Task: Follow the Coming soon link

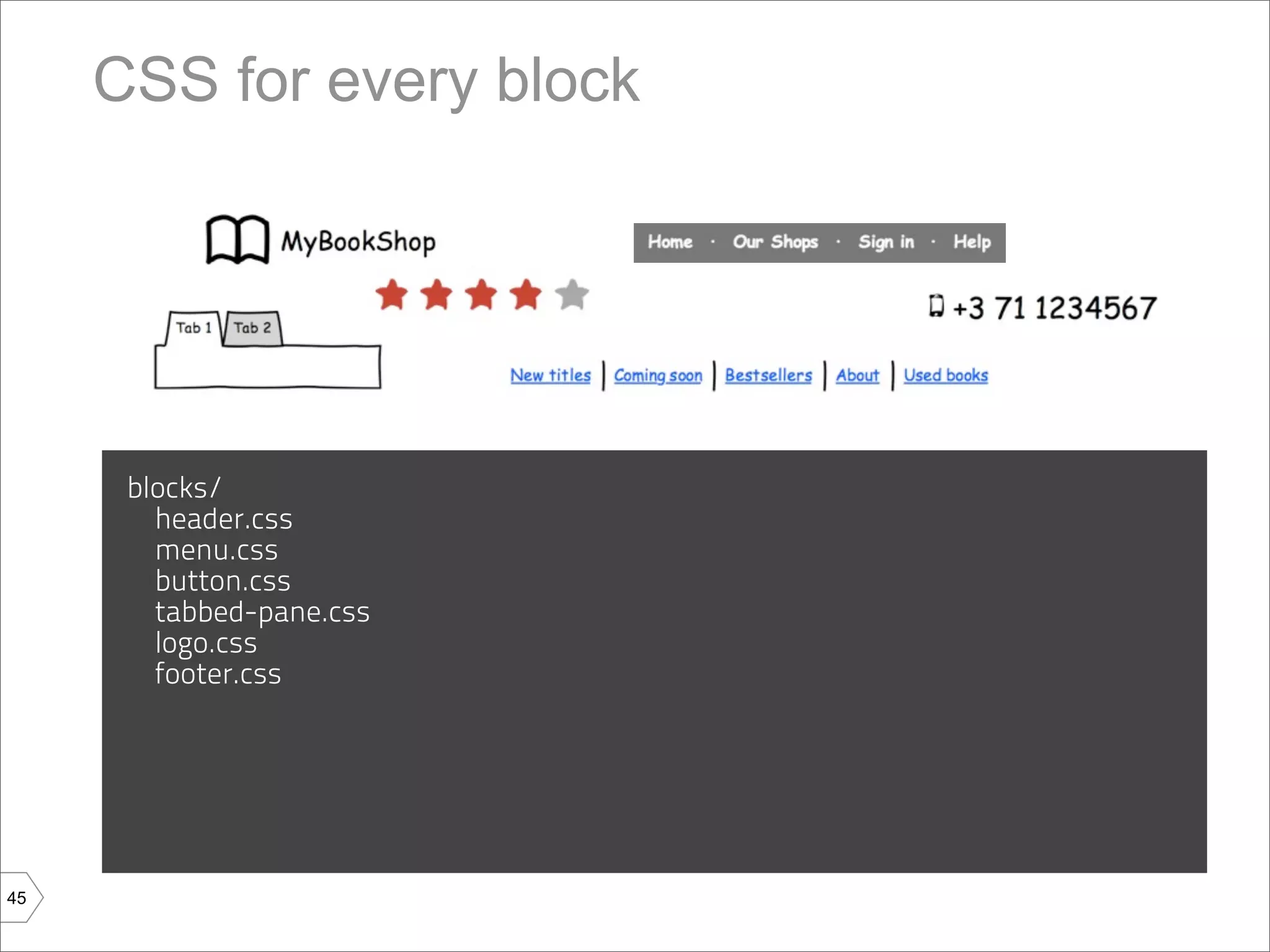Action: click(658, 376)
